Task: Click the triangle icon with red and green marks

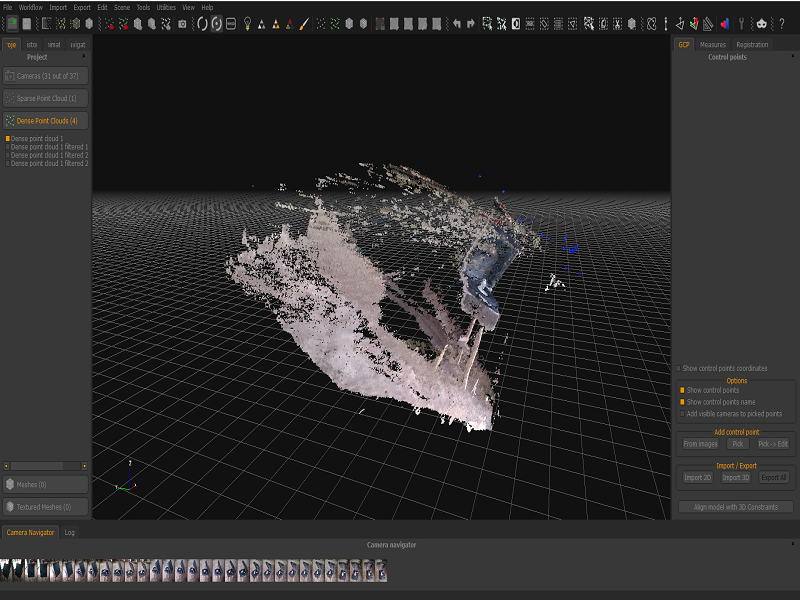Action: 694,23
